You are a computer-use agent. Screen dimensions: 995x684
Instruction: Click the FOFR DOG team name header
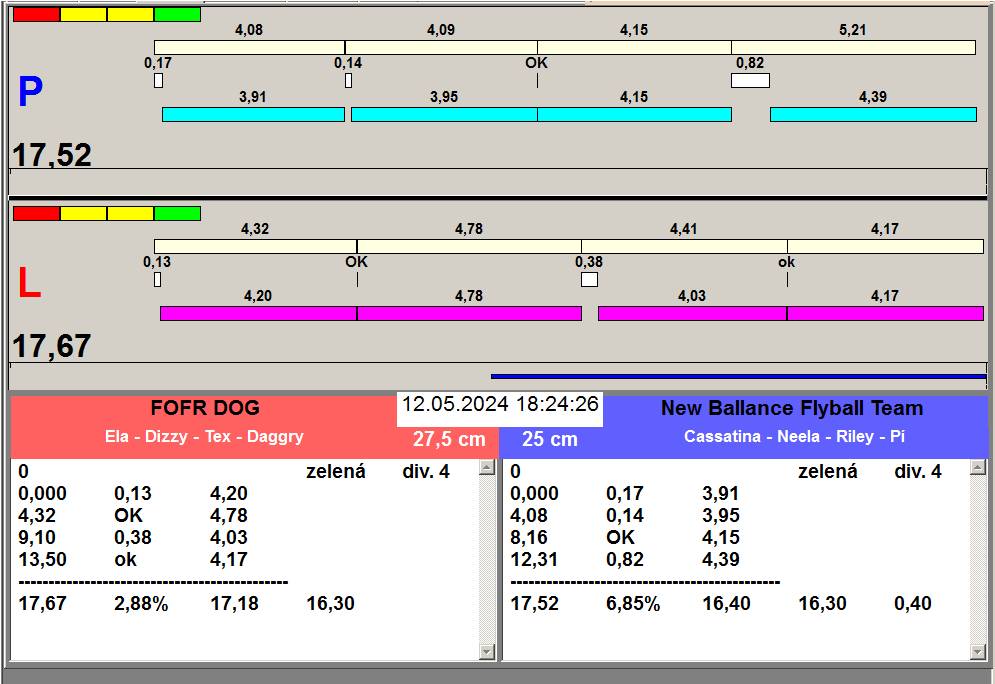click(x=205, y=408)
